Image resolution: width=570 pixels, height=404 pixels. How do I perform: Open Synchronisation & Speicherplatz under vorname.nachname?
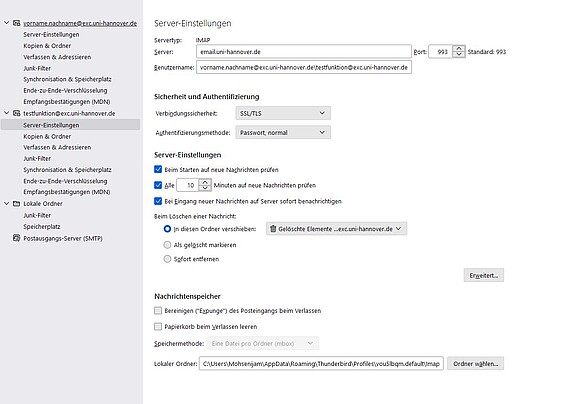pos(67,79)
